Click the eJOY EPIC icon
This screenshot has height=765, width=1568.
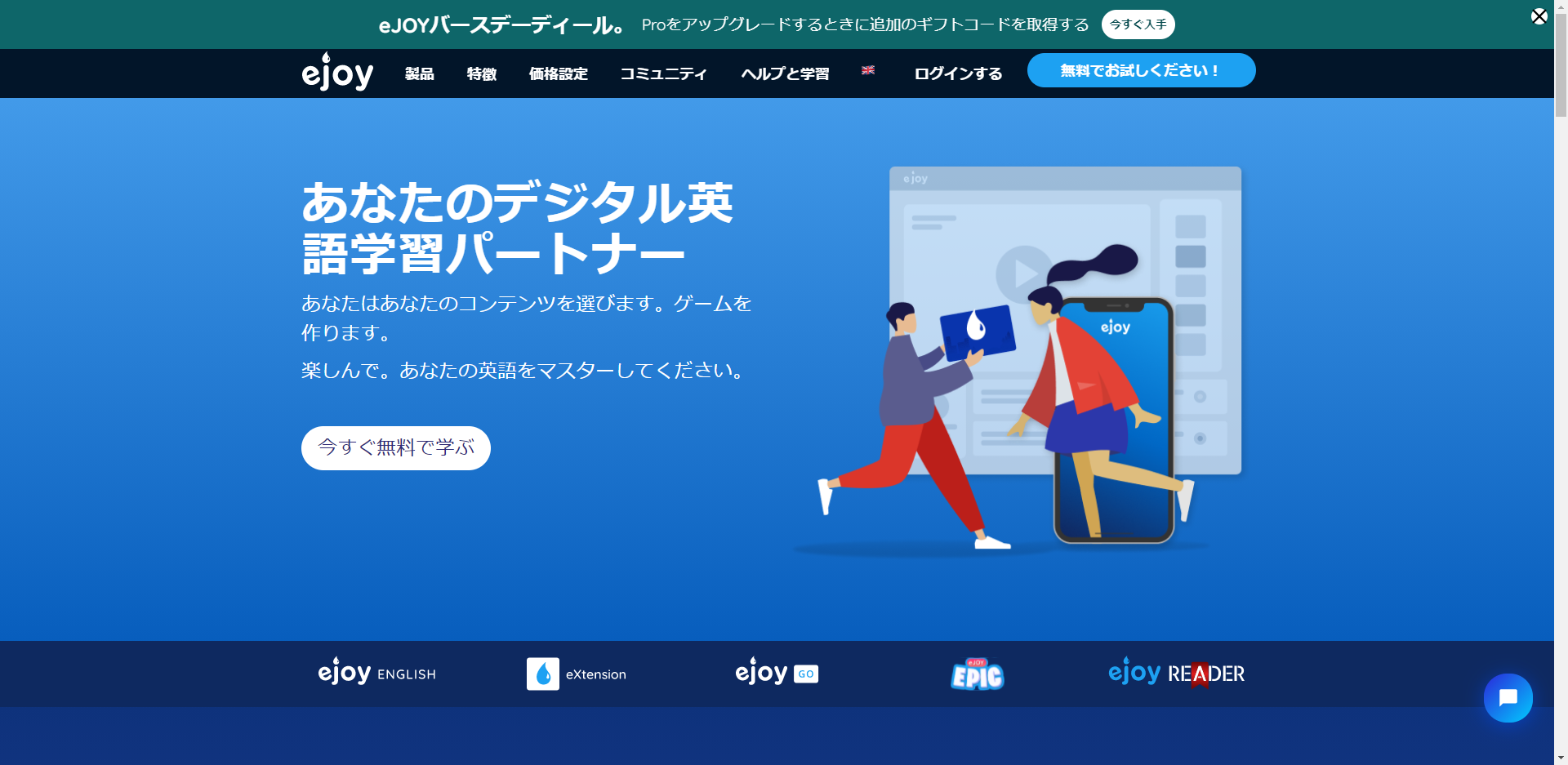pyautogui.click(x=977, y=674)
